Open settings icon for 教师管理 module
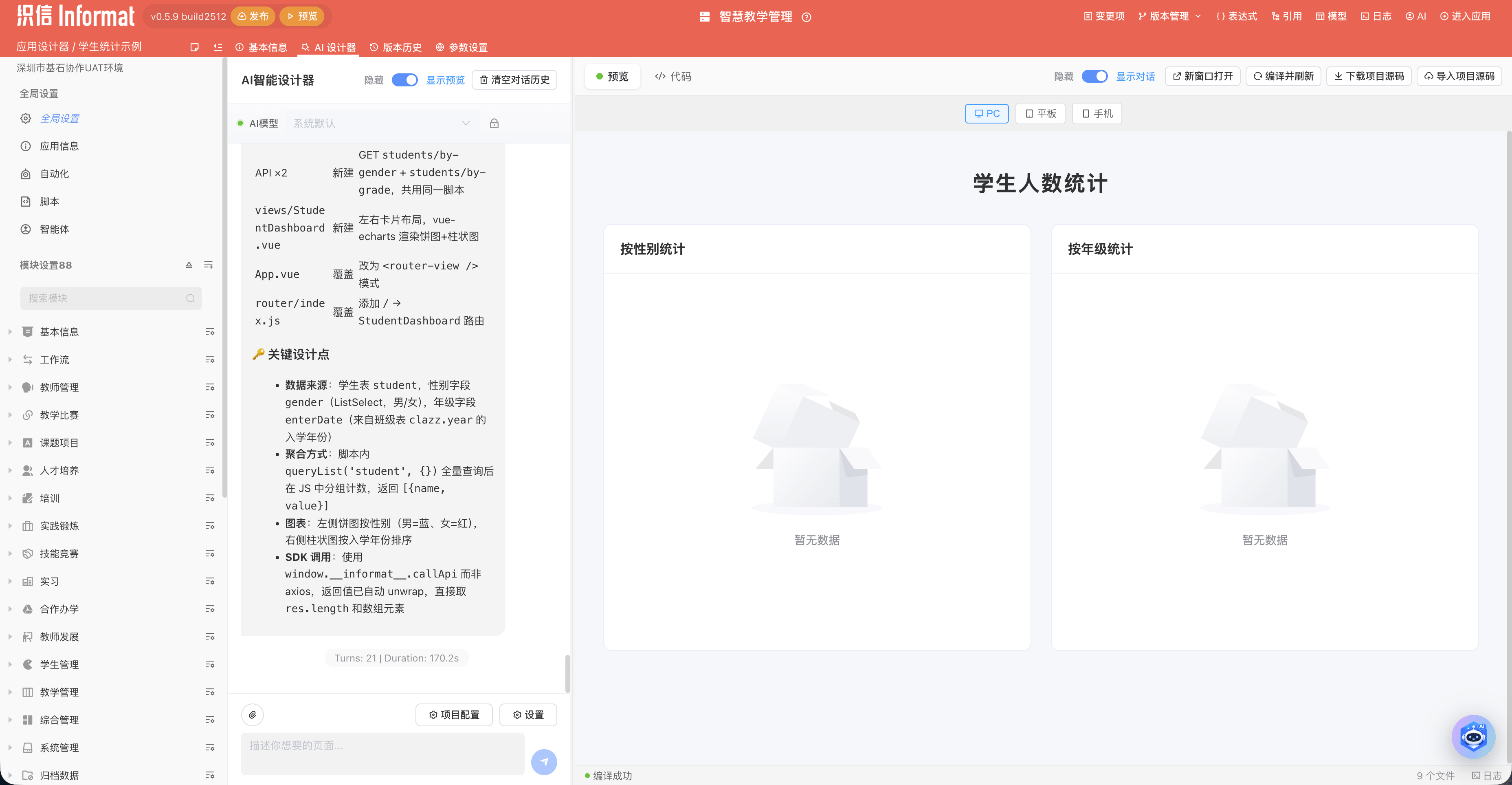The height and width of the screenshot is (785, 1512). [209, 387]
